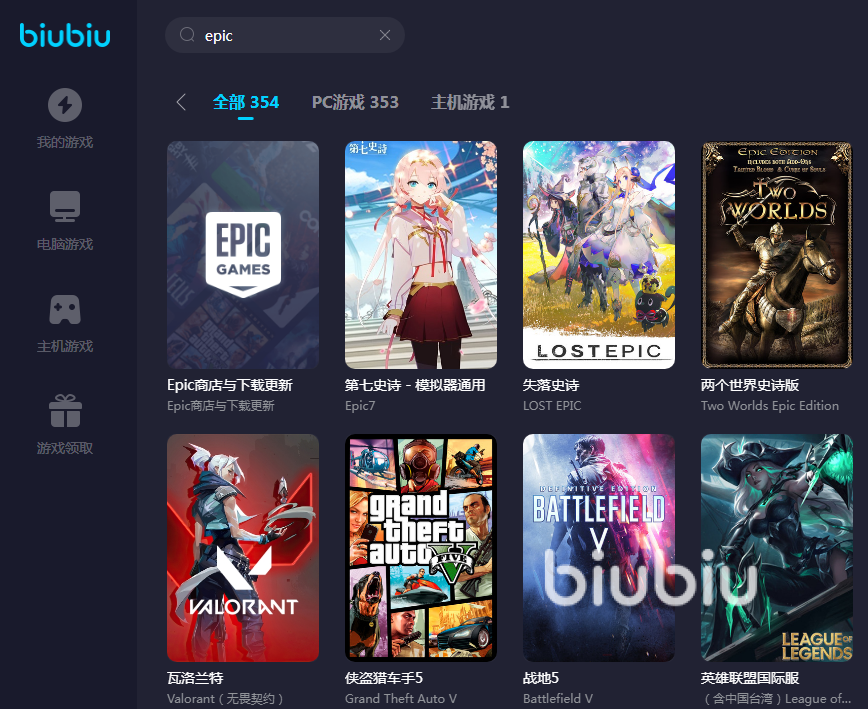Screen dimensions: 868x709
Task: Click the 第七史诗 - 模拟器通用 title
Action: (415, 385)
